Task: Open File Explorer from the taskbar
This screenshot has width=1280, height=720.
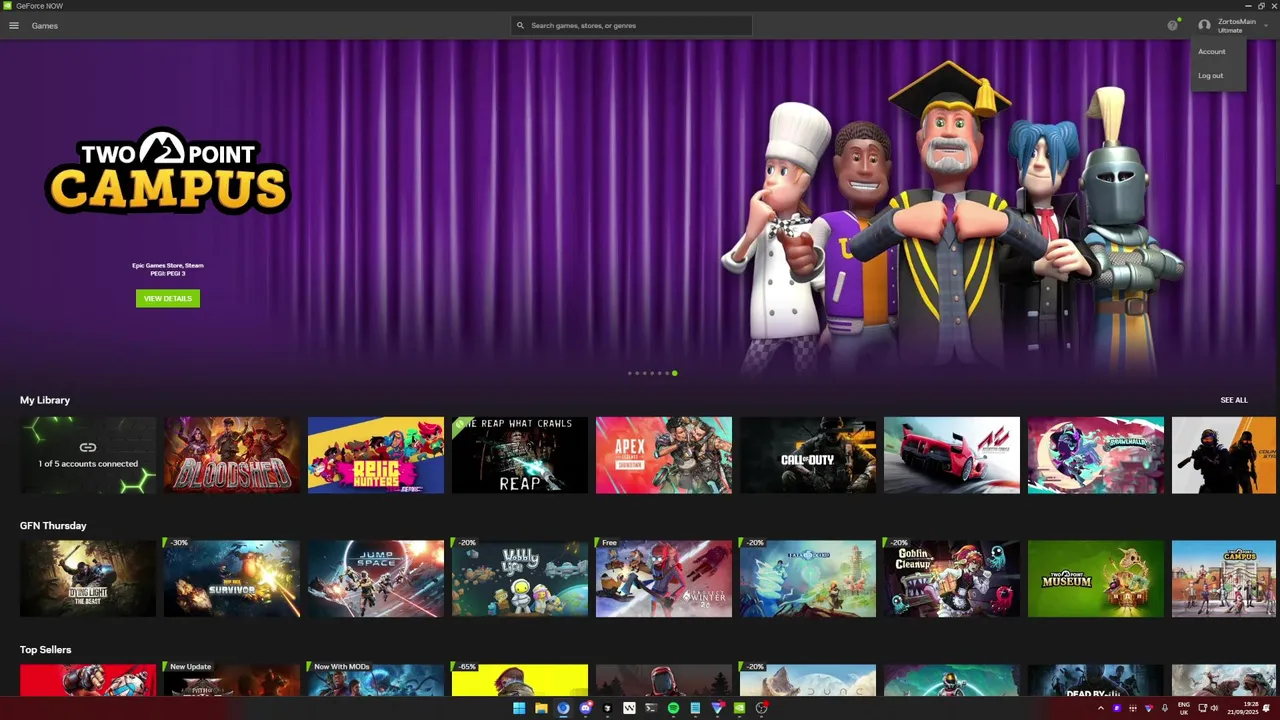Action: pyautogui.click(x=541, y=708)
